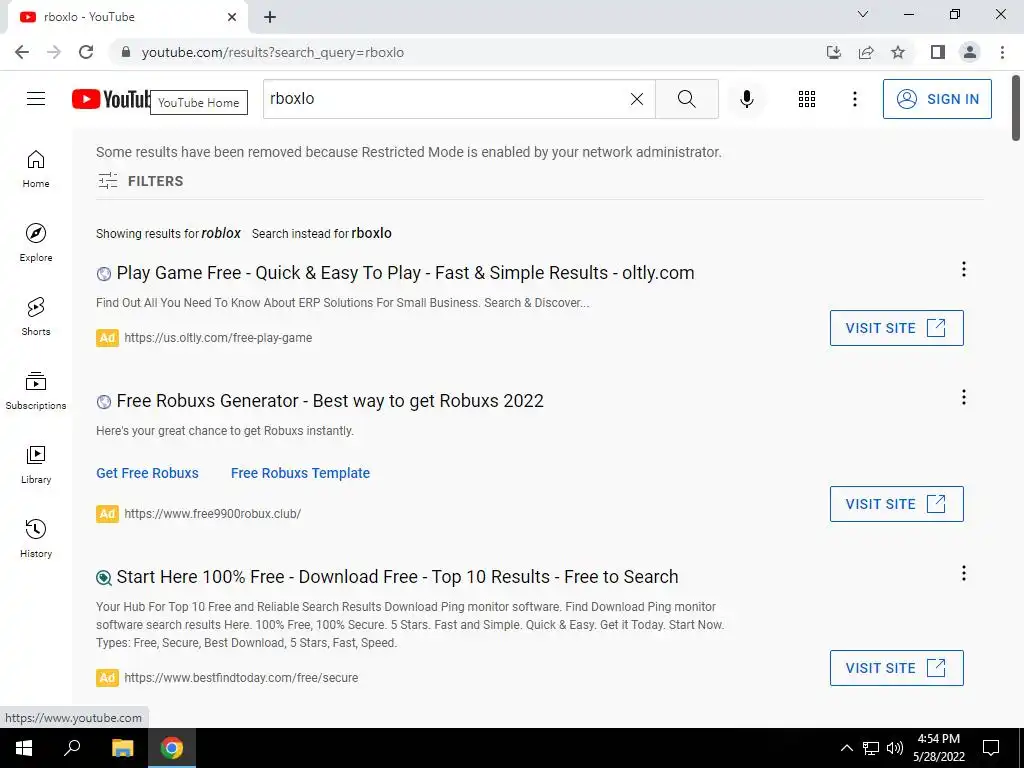Open Shorts in the sidebar
Viewport: 1024px width, 768px height.
pos(36,317)
